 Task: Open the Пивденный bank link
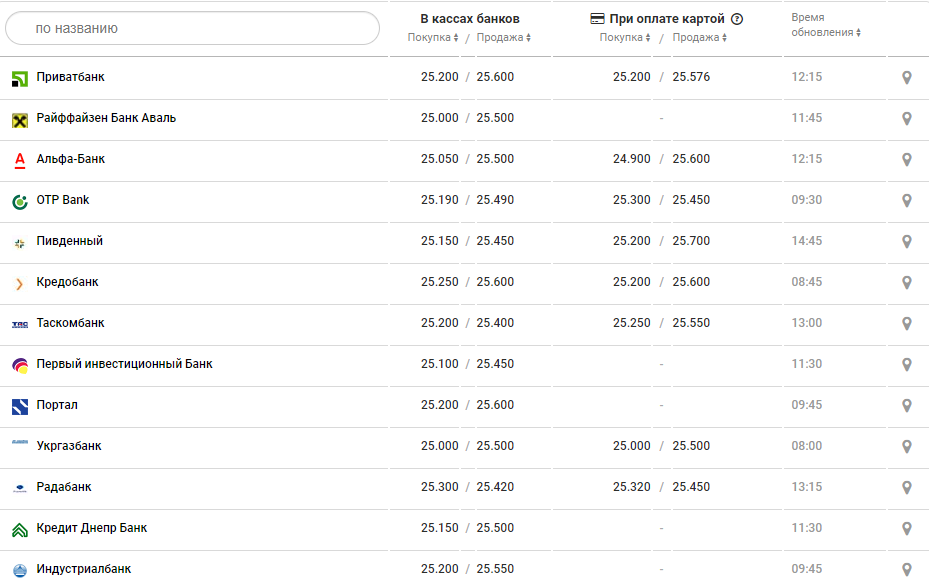tap(70, 241)
